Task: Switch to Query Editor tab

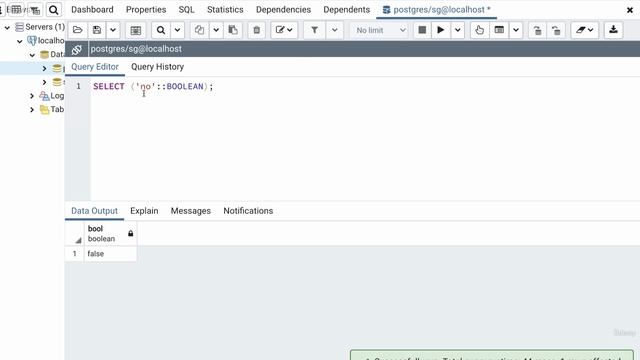Action: click(x=95, y=67)
